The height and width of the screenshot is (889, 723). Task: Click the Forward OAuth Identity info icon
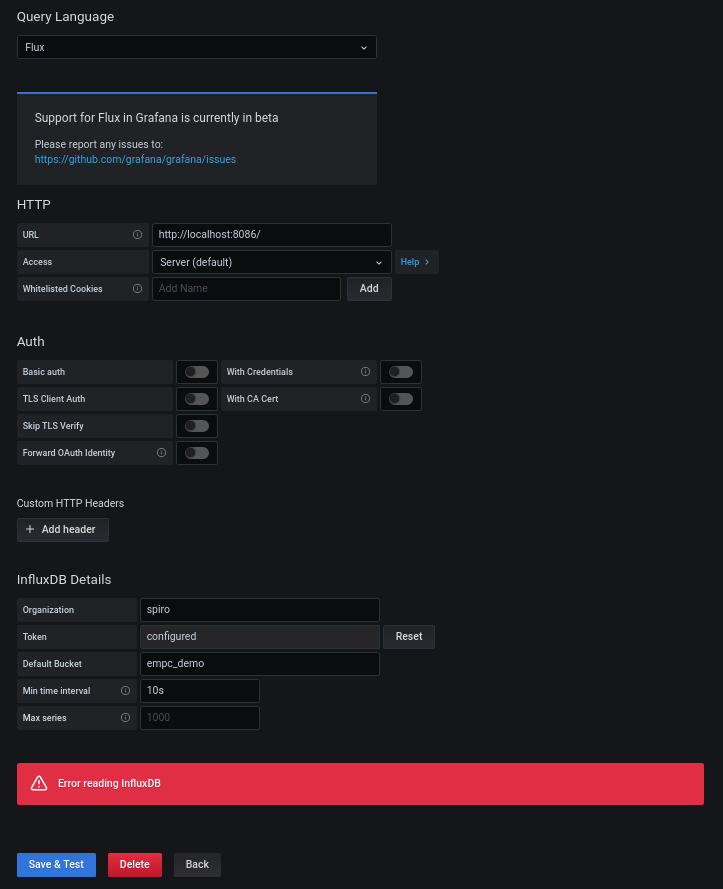coord(159,453)
